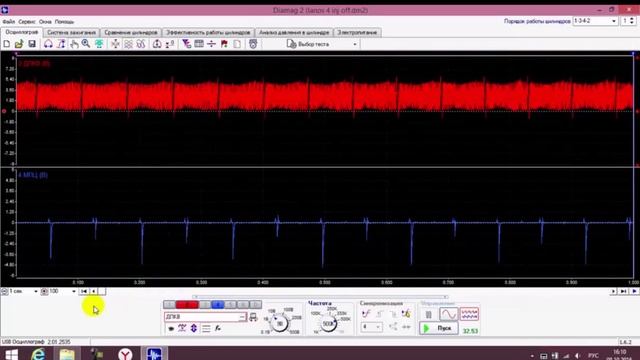This screenshot has height=360, width=640.
Task: Toggle the last gray channel button
Action: [x=256, y=304]
